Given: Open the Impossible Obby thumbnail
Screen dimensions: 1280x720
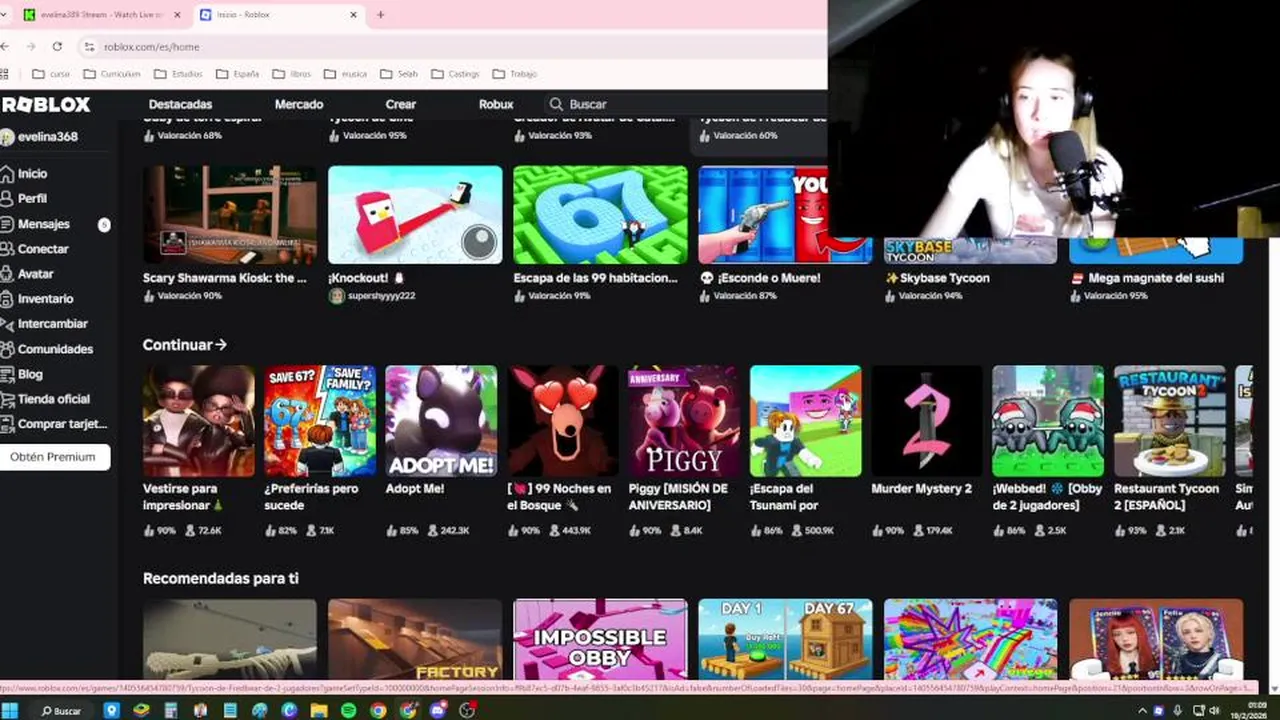Looking at the screenshot, I should pos(600,639).
